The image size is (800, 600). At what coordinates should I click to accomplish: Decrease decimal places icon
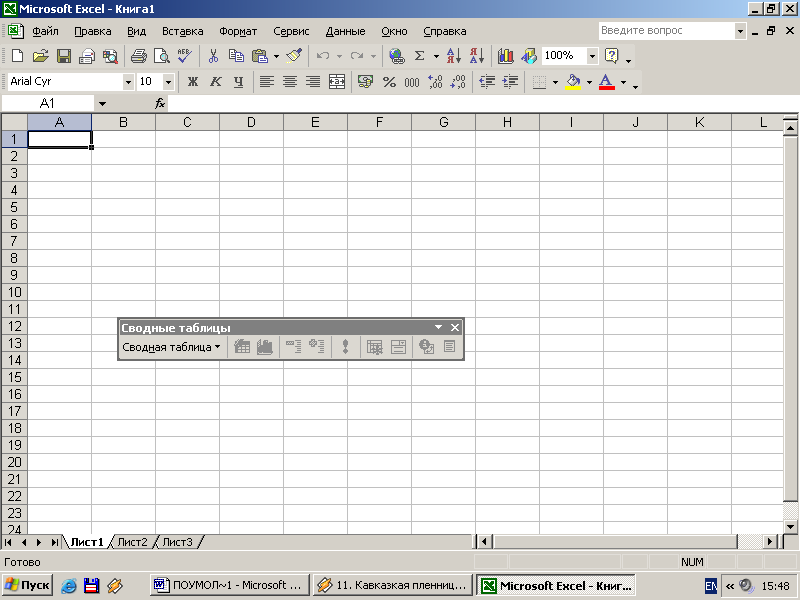[458, 82]
